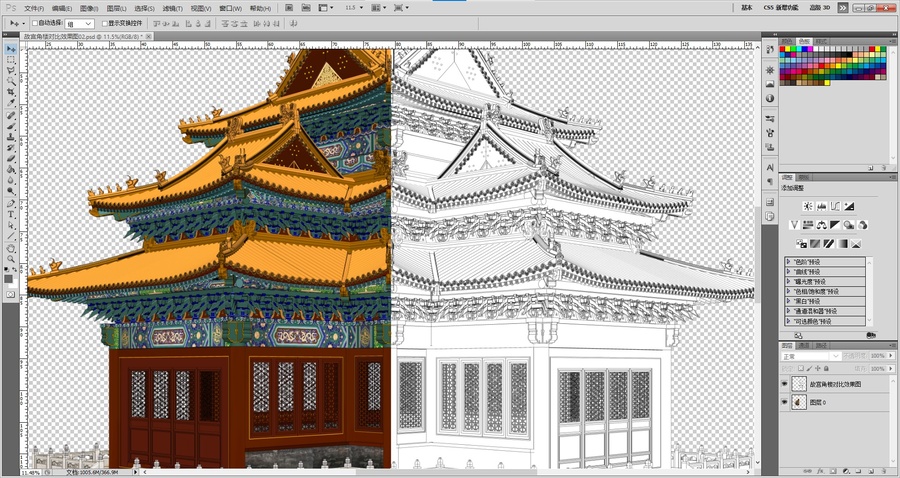Click the layer opacity 100% arrow
This screenshot has height=478, width=900.
coord(890,356)
